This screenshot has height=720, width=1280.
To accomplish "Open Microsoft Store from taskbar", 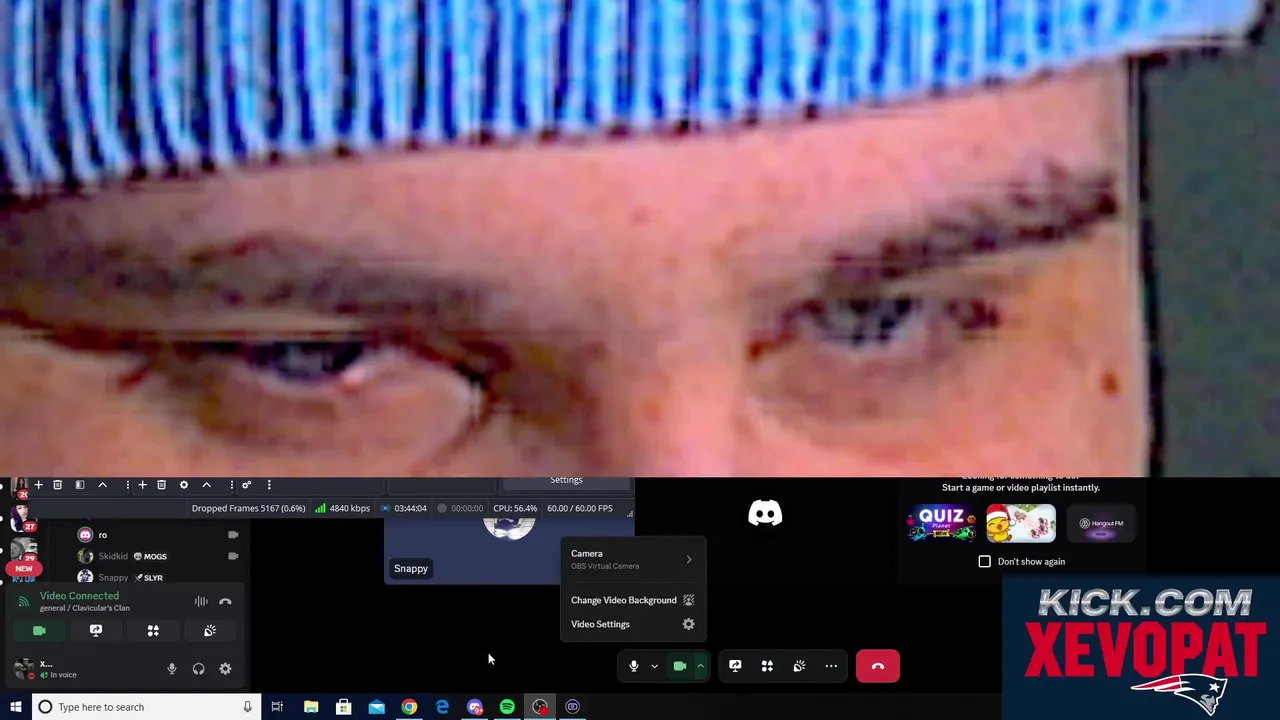I will point(344,707).
